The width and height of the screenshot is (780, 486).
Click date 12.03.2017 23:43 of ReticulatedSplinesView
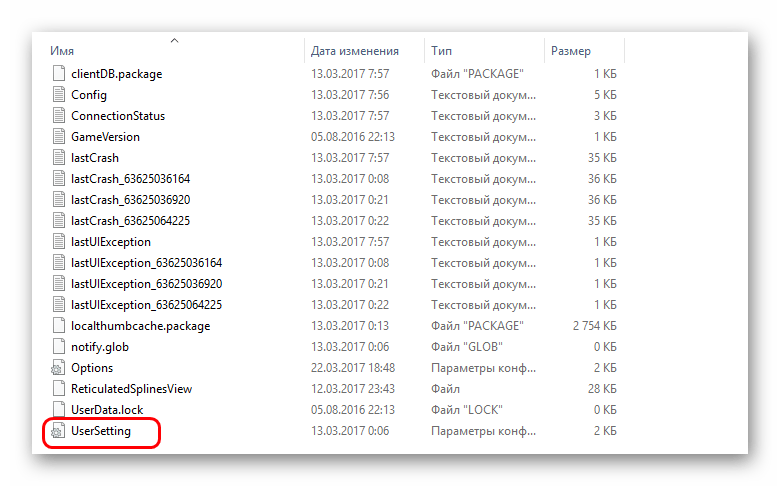[353, 389]
